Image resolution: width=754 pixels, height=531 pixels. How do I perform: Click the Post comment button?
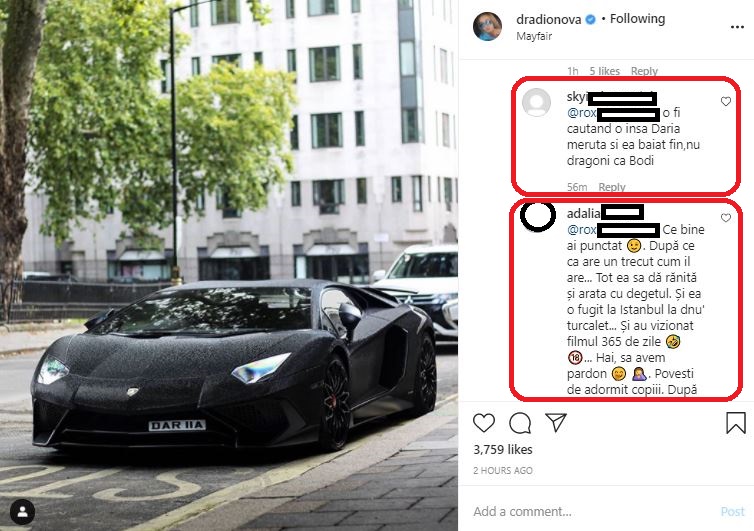732,511
